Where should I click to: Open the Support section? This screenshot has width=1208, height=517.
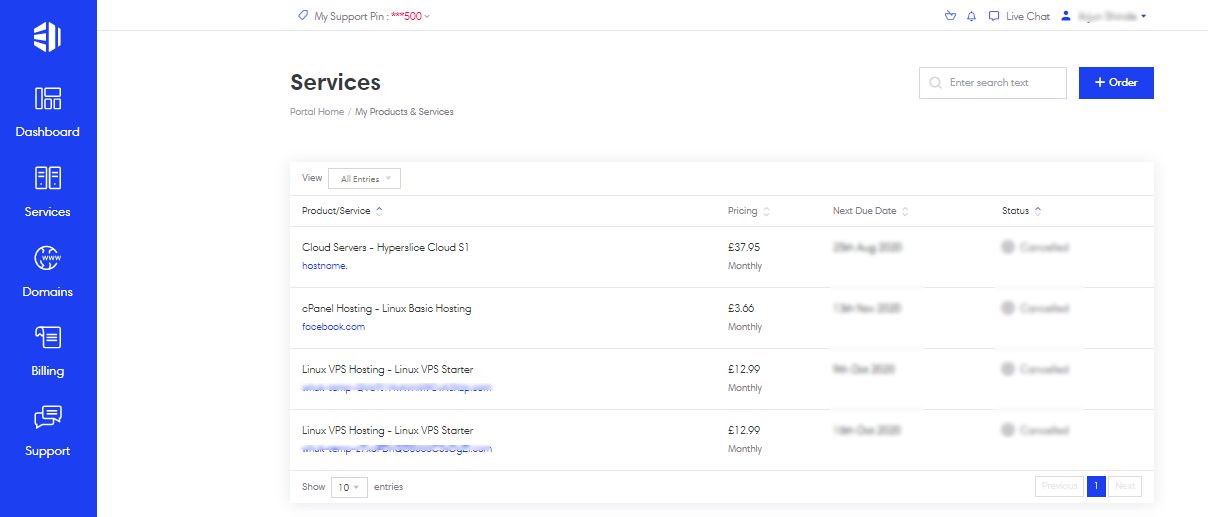pyautogui.click(x=47, y=431)
